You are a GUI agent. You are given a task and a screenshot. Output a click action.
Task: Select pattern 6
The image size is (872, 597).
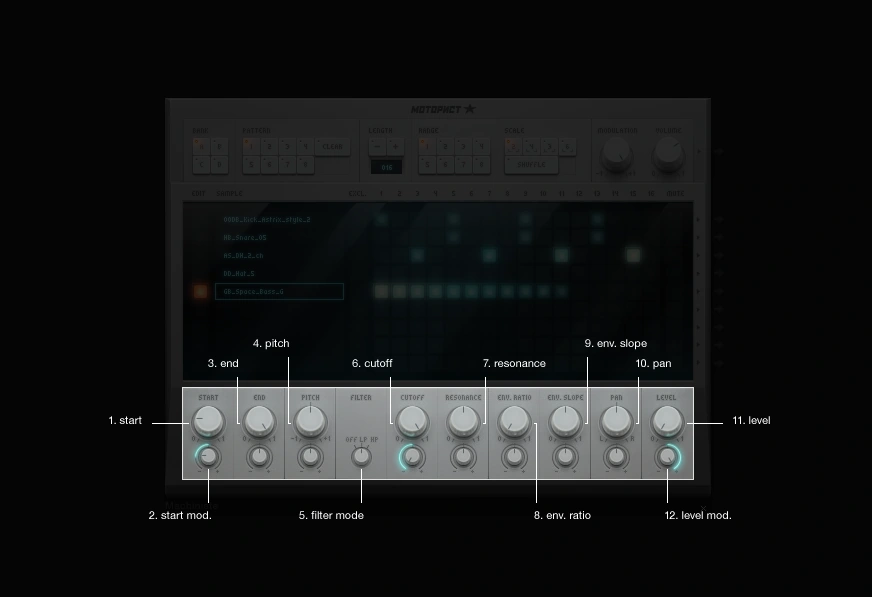(x=269, y=165)
